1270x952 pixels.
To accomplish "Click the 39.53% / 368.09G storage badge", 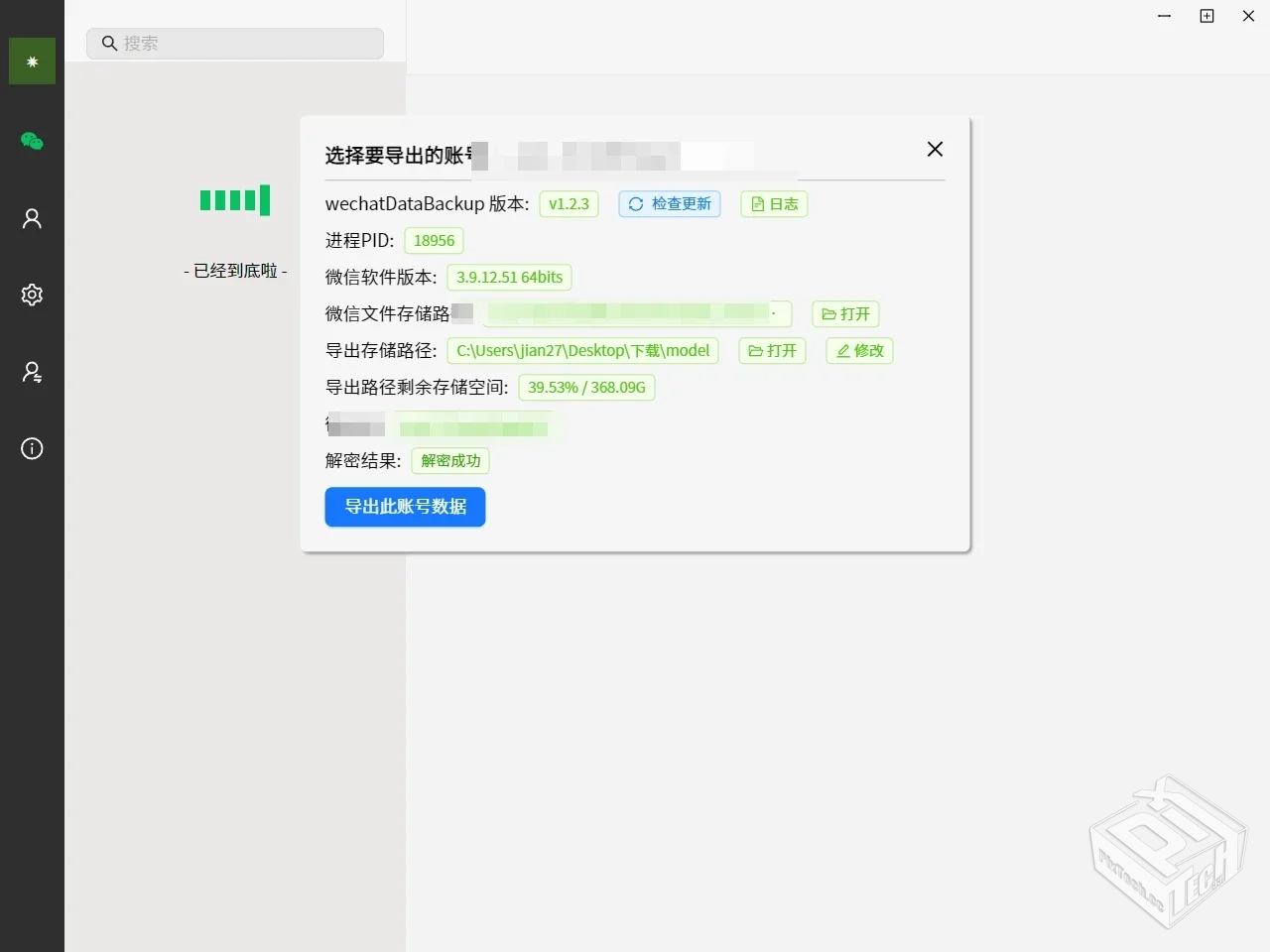I will pos(586,387).
